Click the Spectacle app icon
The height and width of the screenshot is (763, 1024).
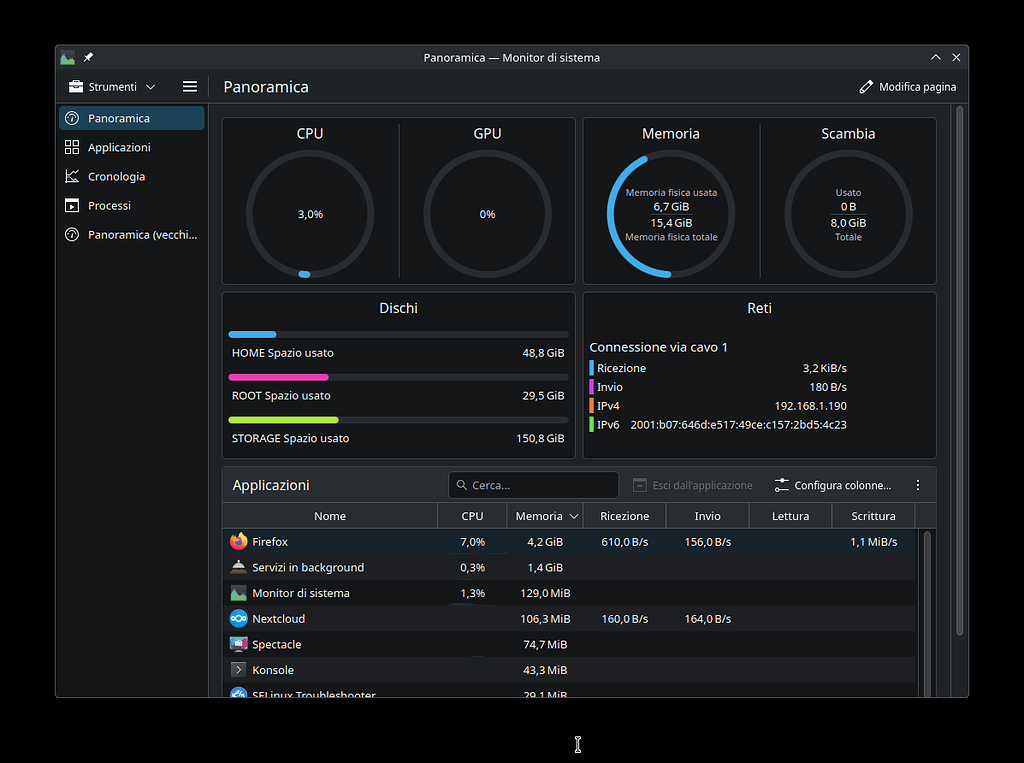click(237, 644)
